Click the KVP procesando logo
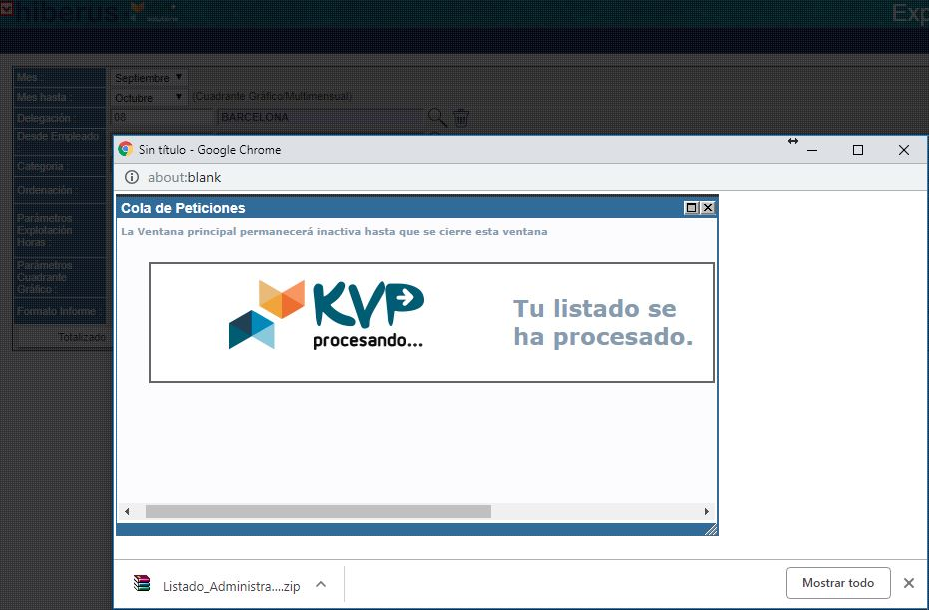Viewport: 929px width, 610px height. (326, 314)
